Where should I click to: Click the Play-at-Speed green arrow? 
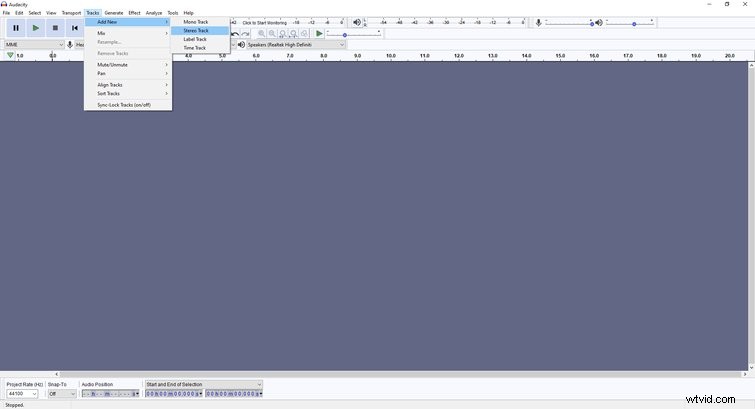[x=319, y=34]
